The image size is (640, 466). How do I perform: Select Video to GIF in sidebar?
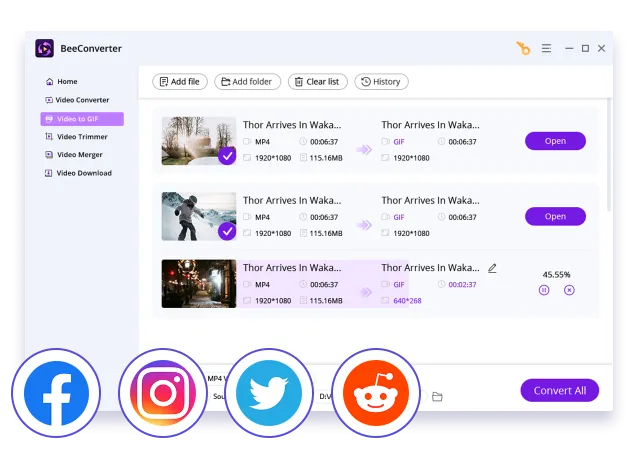point(82,119)
